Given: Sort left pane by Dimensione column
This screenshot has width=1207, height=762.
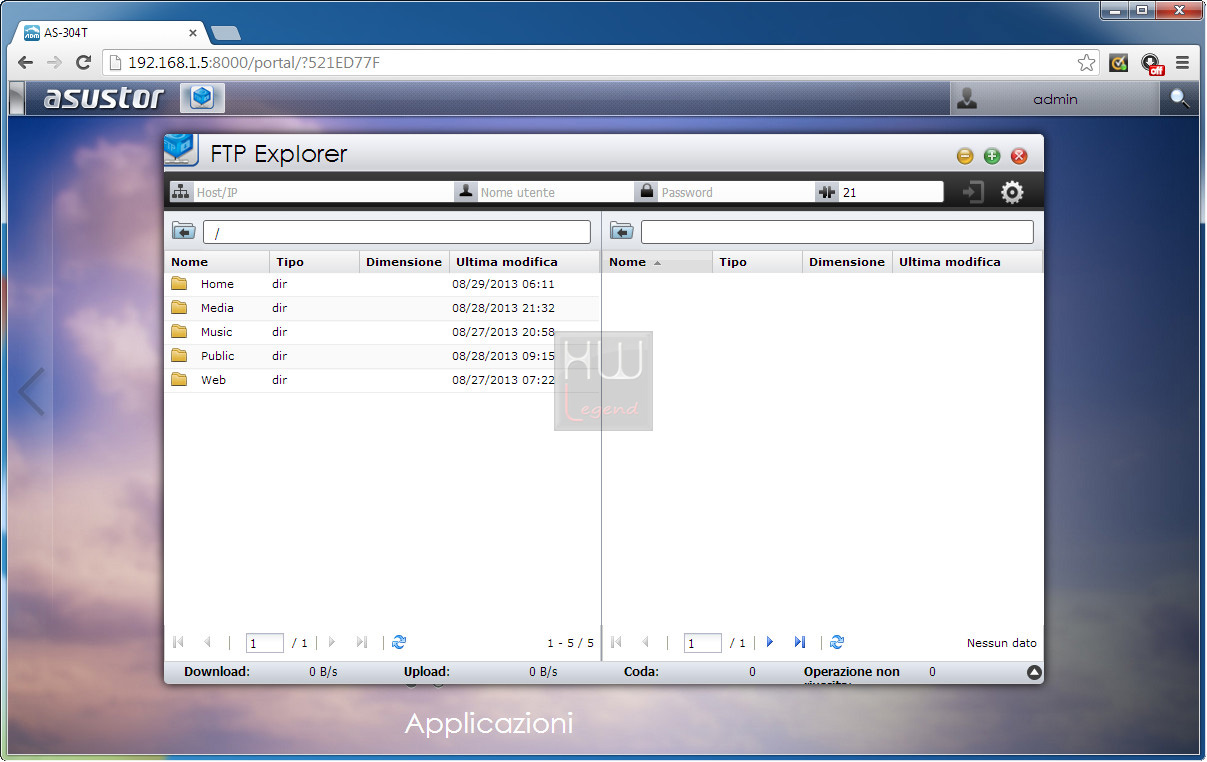Looking at the screenshot, I should pyautogui.click(x=404, y=262).
